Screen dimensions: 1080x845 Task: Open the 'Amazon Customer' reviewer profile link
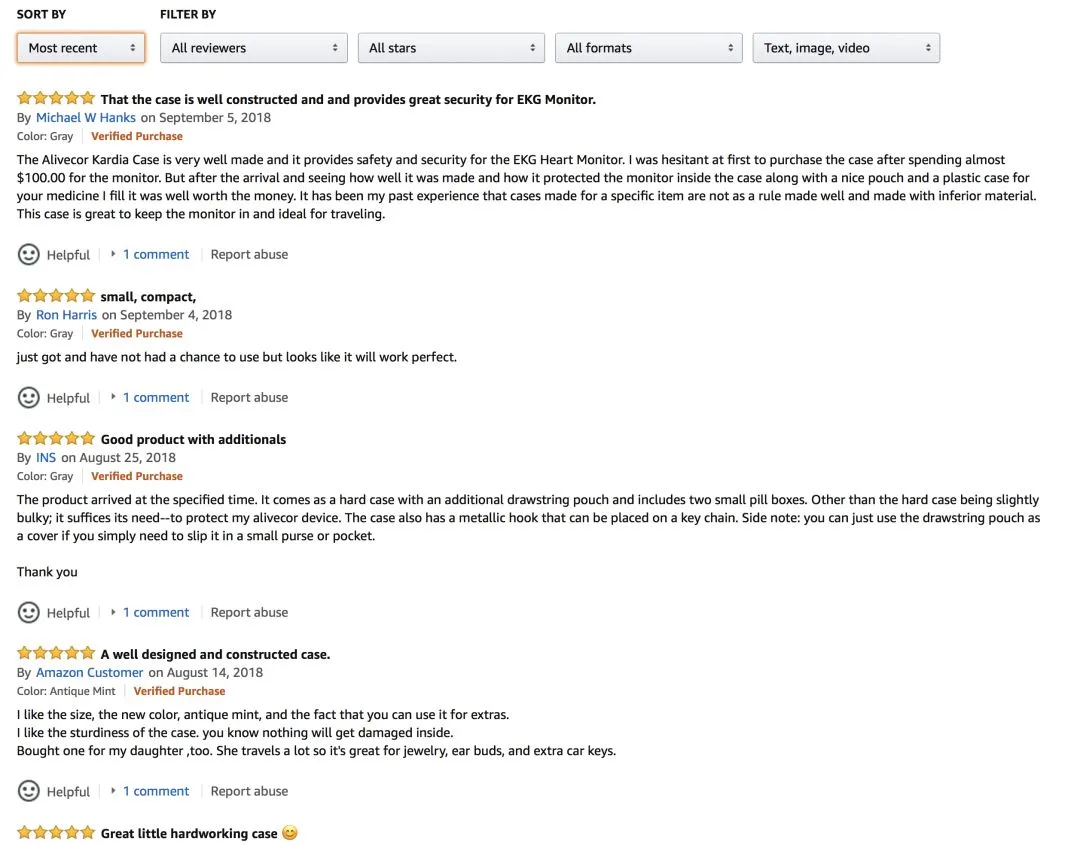pos(90,673)
